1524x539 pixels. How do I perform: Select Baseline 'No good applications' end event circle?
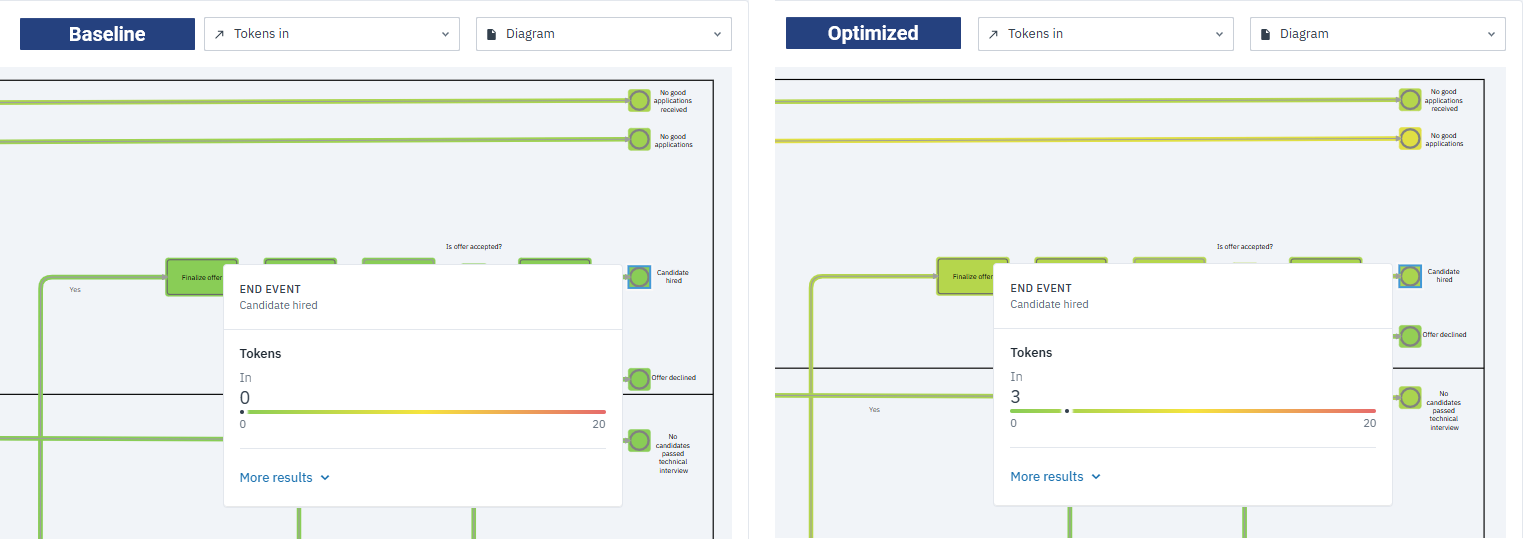pyautogui.click(x=639, y=139)
